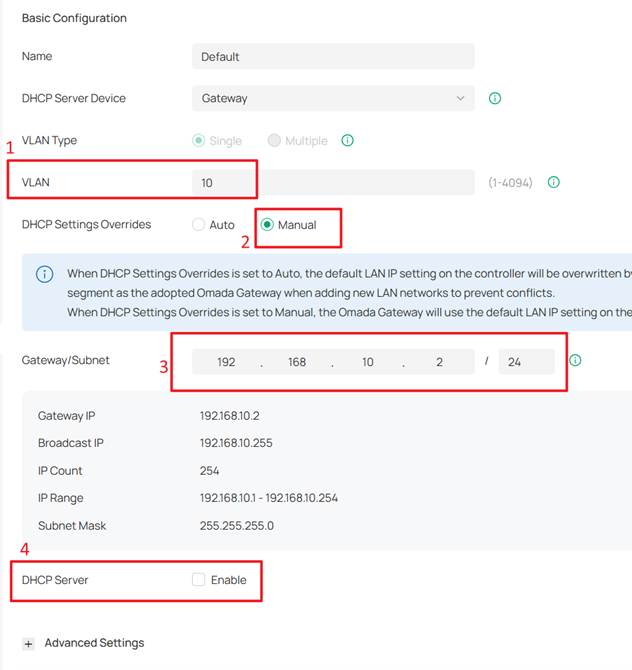Click Gateway IP value 192.168.10.2
The width and height of the screenshot is (632, 670).
click(229, 416)
